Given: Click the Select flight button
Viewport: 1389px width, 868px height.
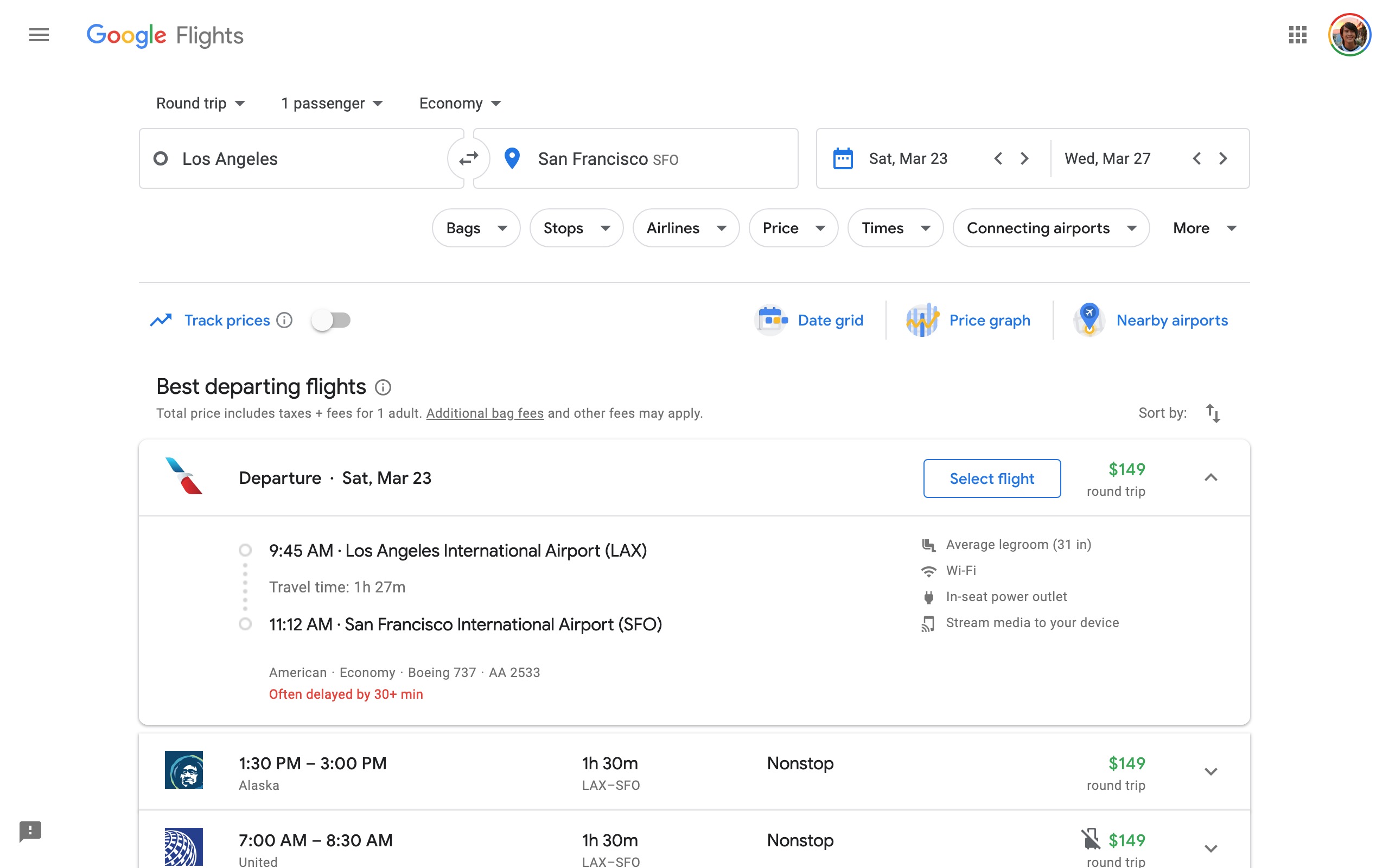Looking at the screenshot, I should (x=991, y=478).
